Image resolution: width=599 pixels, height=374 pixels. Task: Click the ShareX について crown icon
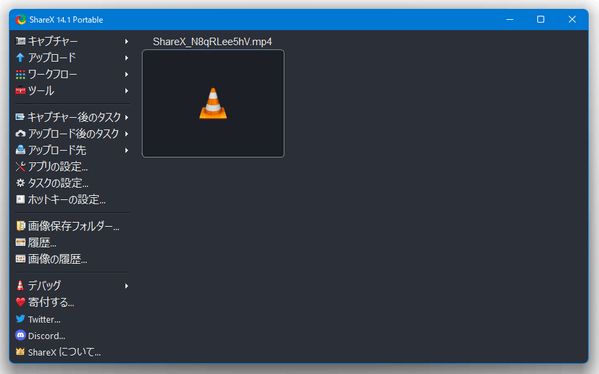pyautogui.click(x=20, y=351)
